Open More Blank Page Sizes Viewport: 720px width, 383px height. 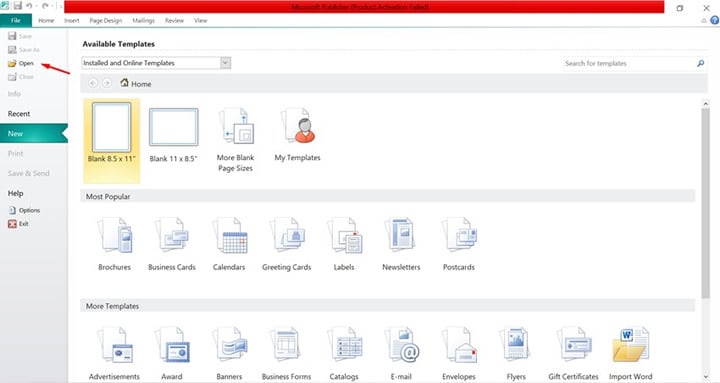(x=236, y=139)
